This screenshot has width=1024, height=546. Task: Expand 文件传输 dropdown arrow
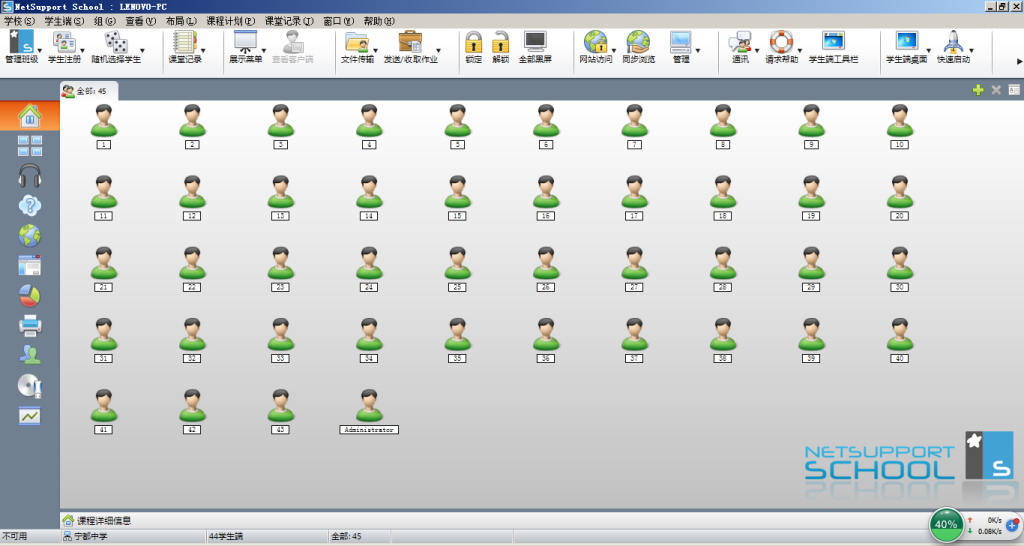point(376,49)
